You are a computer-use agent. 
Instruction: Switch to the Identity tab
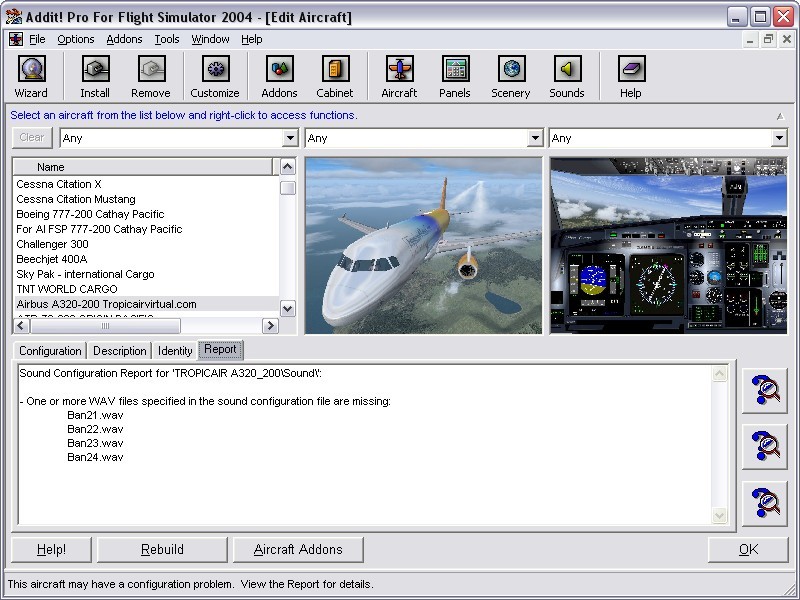click(x=175, y=351)
